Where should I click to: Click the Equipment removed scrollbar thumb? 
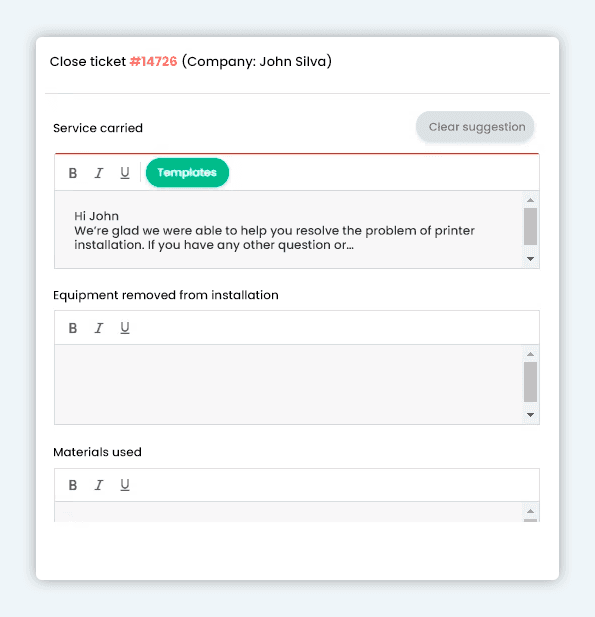(x=530, y=382)
